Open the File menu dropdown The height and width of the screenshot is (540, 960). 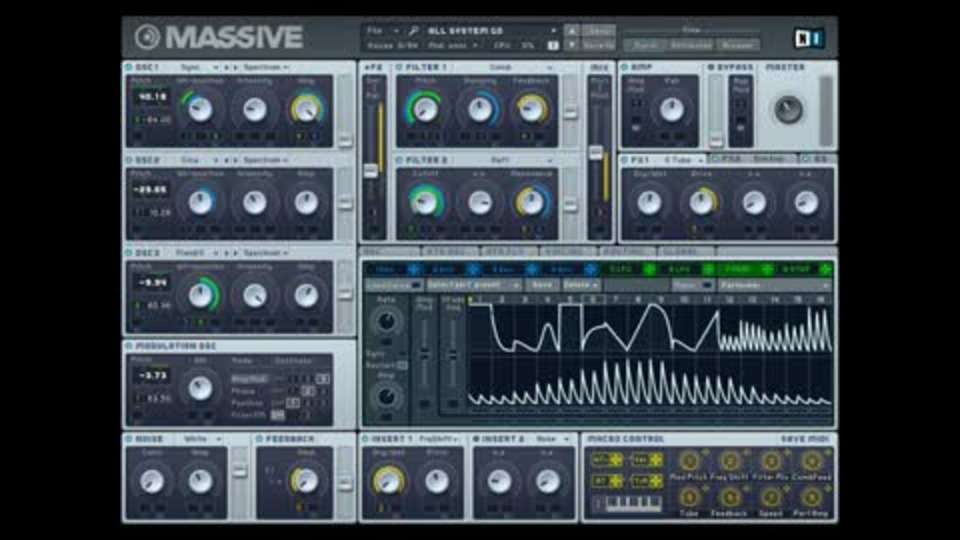pos(382,31)
